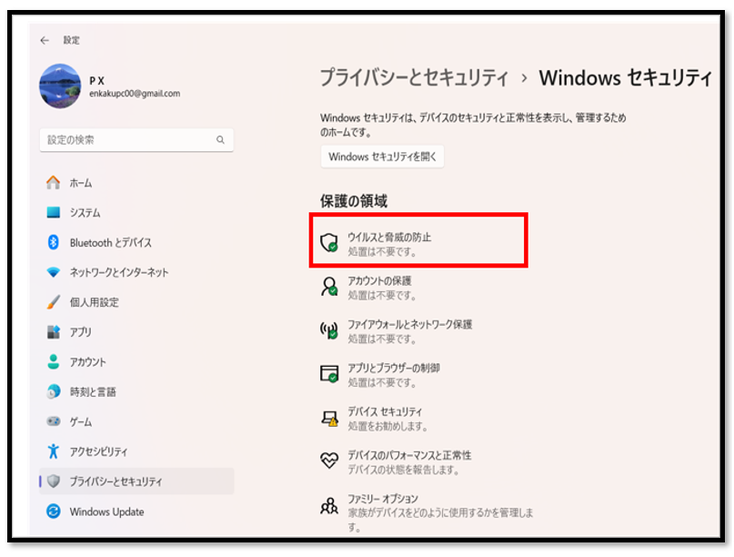Select システム in the sidebar

[136, 213]
